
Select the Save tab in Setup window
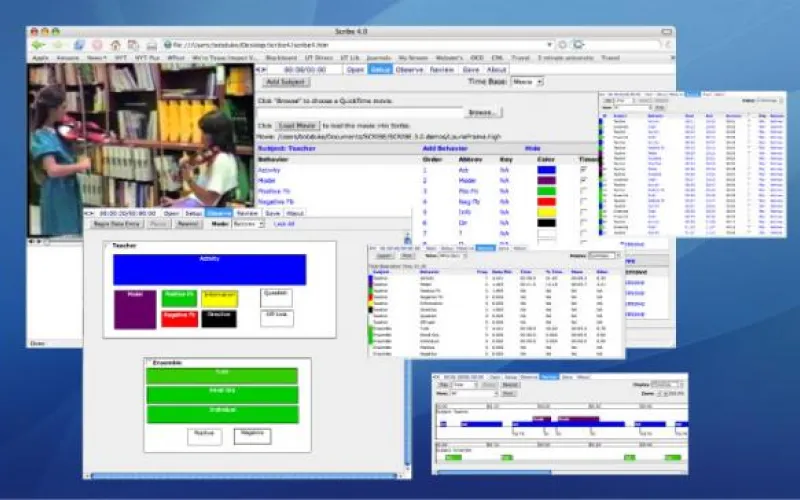coord(471,69)
